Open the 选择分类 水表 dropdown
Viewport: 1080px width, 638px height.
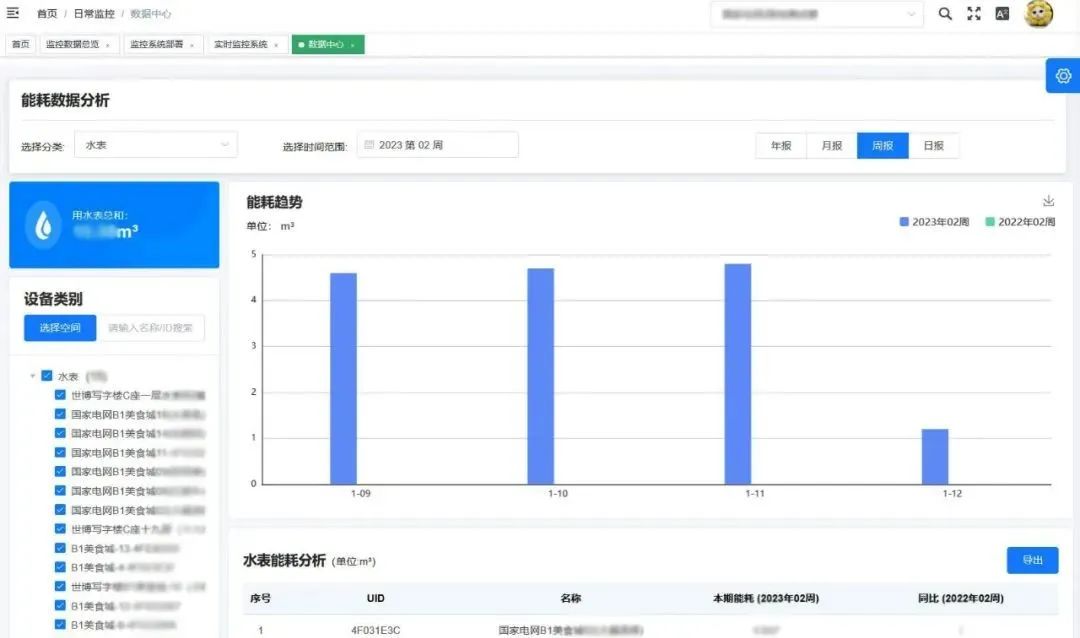pyautogui.click(x=156, y=145)
